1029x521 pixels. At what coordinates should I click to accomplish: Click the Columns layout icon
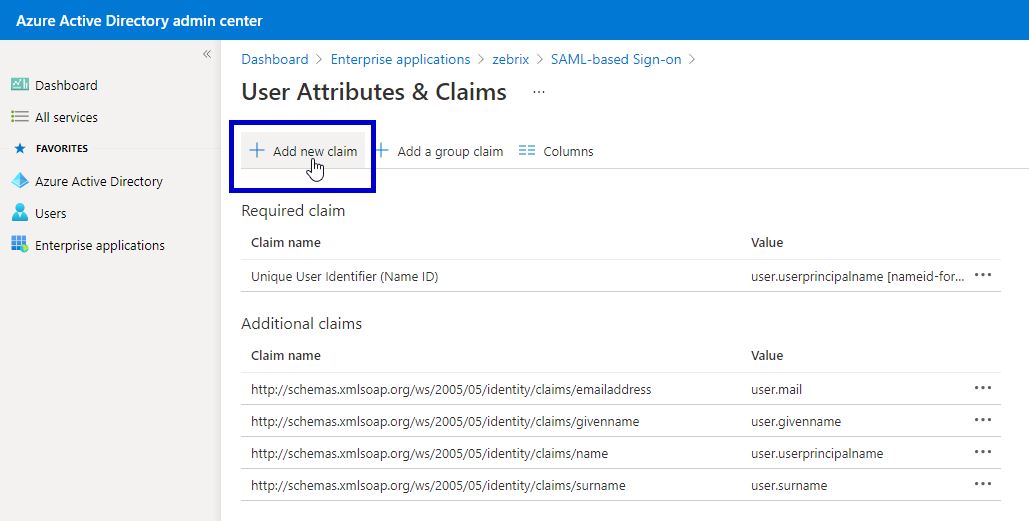[x=526, y=151]
